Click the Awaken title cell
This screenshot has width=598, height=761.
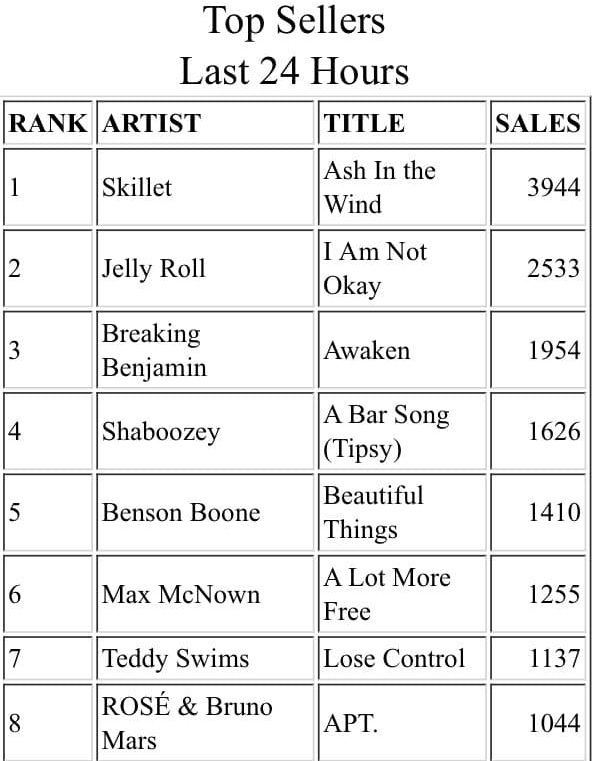(x=402, y=350)
